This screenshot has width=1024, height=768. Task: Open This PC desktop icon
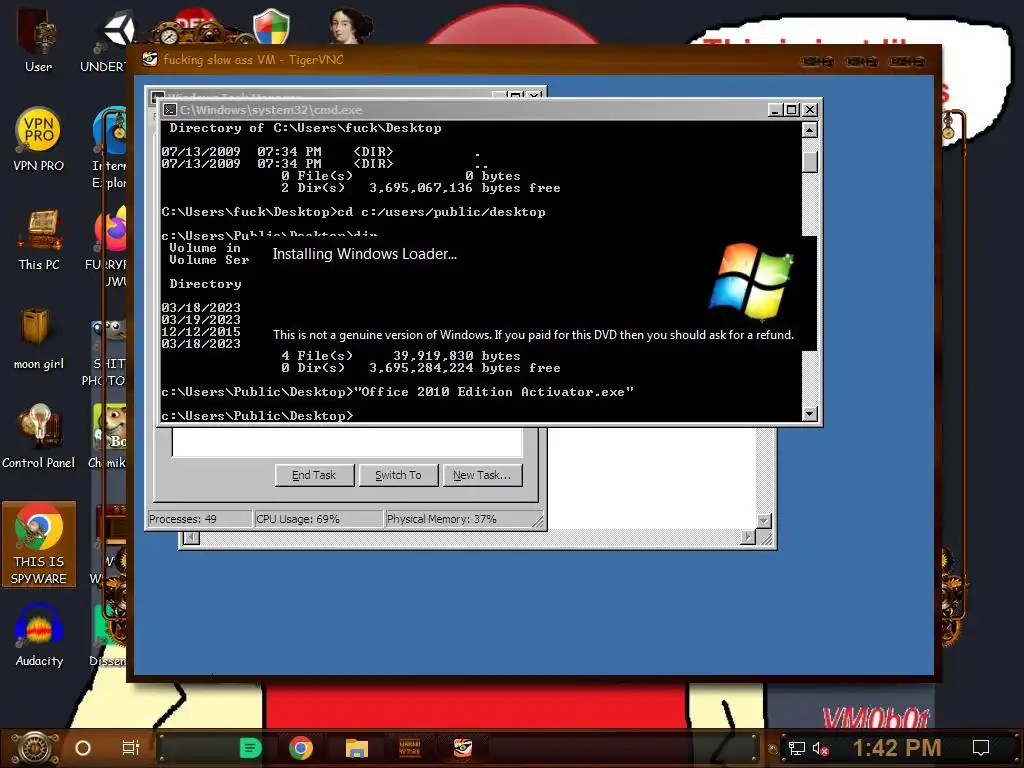pyautogui.click(x=39, y=240)
